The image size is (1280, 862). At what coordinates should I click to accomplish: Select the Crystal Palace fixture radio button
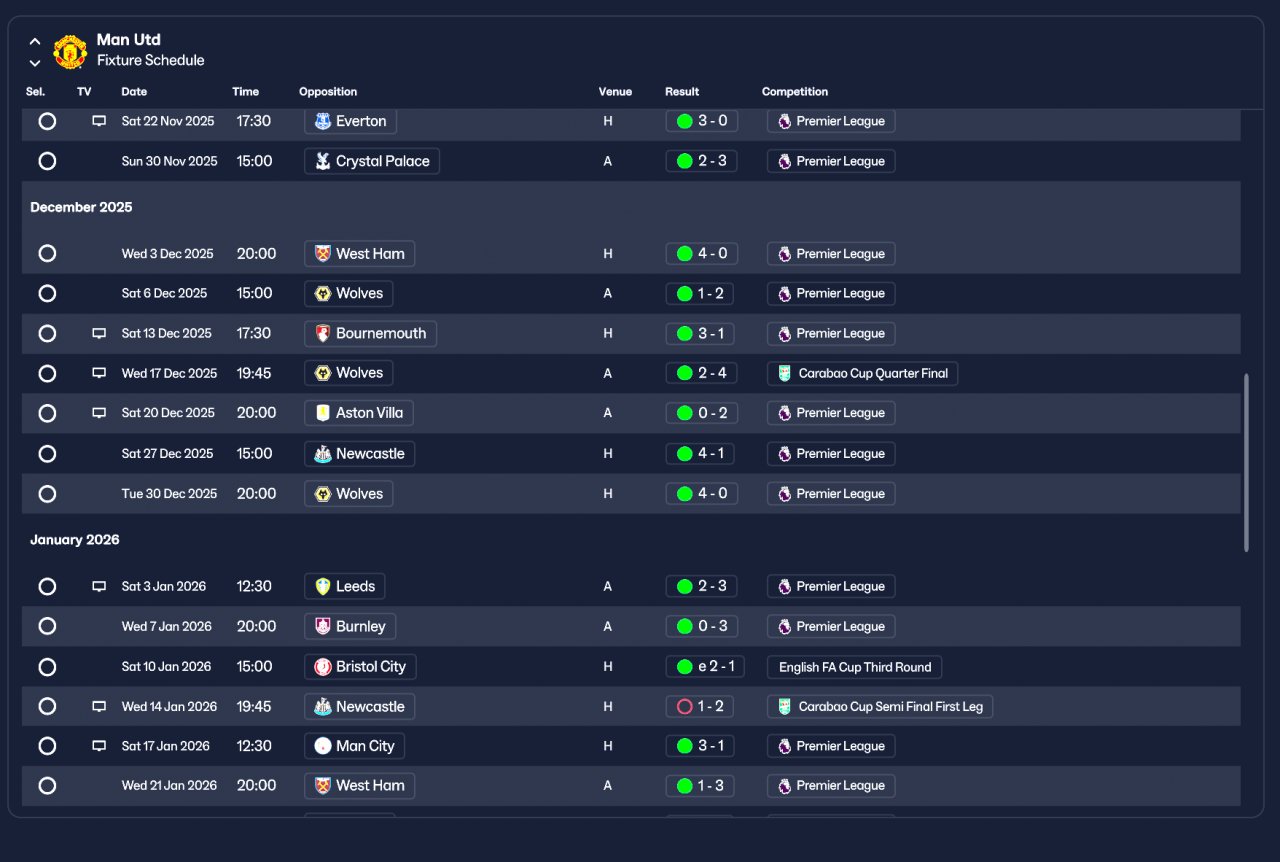point(47,161)
